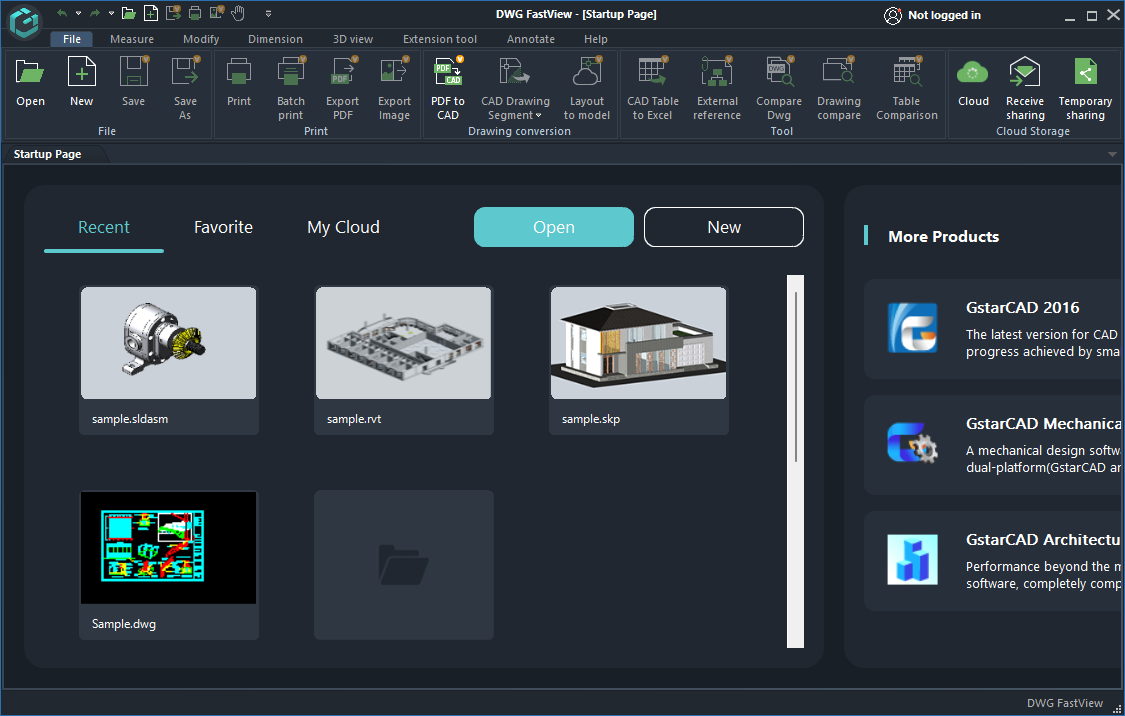
Task: Click the empty folder placeholder tile
Action: pyautogui.click(x=404, y=565)
